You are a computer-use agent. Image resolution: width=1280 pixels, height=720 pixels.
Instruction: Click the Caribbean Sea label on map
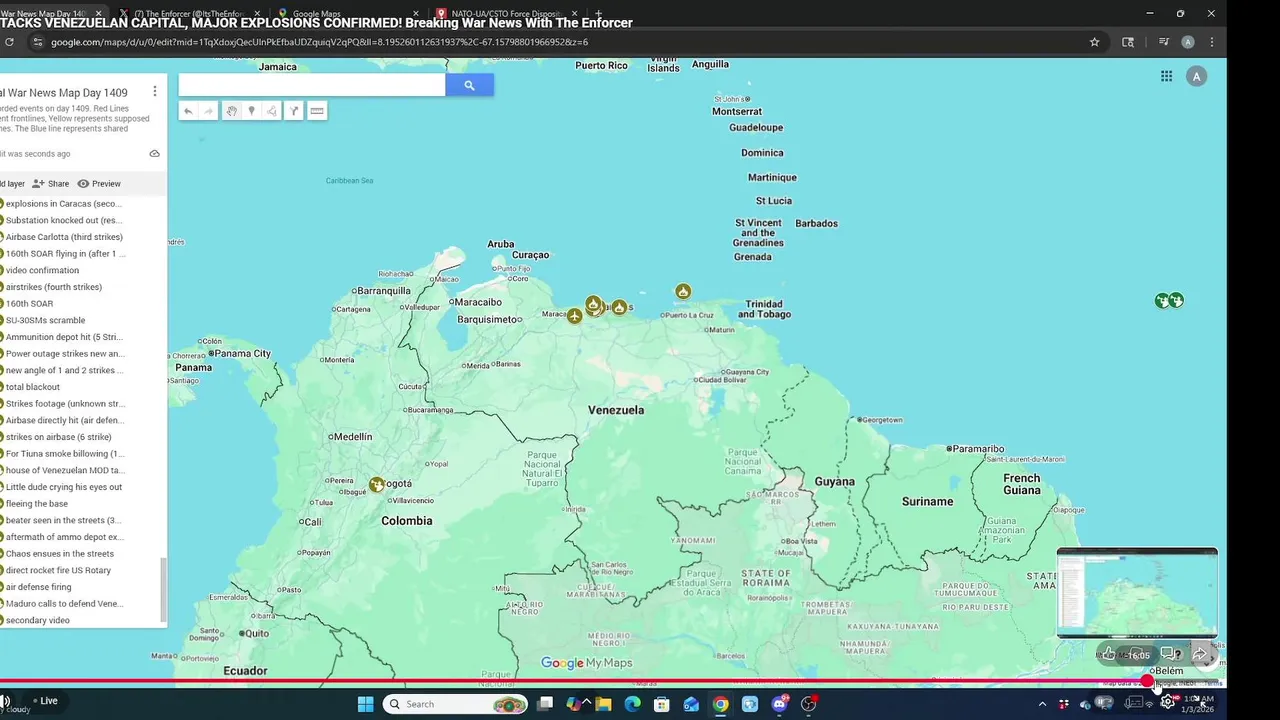[x=349, y=181]
